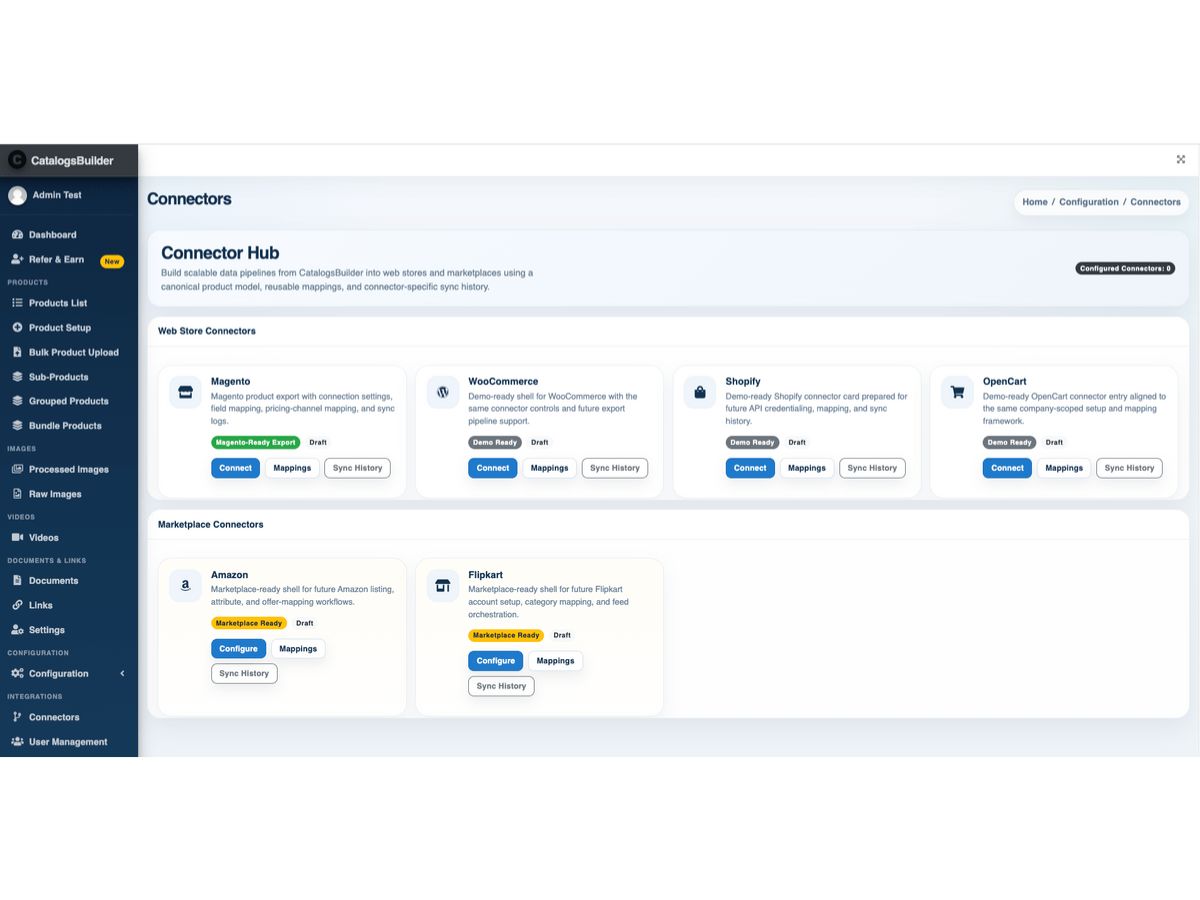Connect the WooCommerce connector
This screenshot has width=1200, height=900.
(x=493, y=468)
